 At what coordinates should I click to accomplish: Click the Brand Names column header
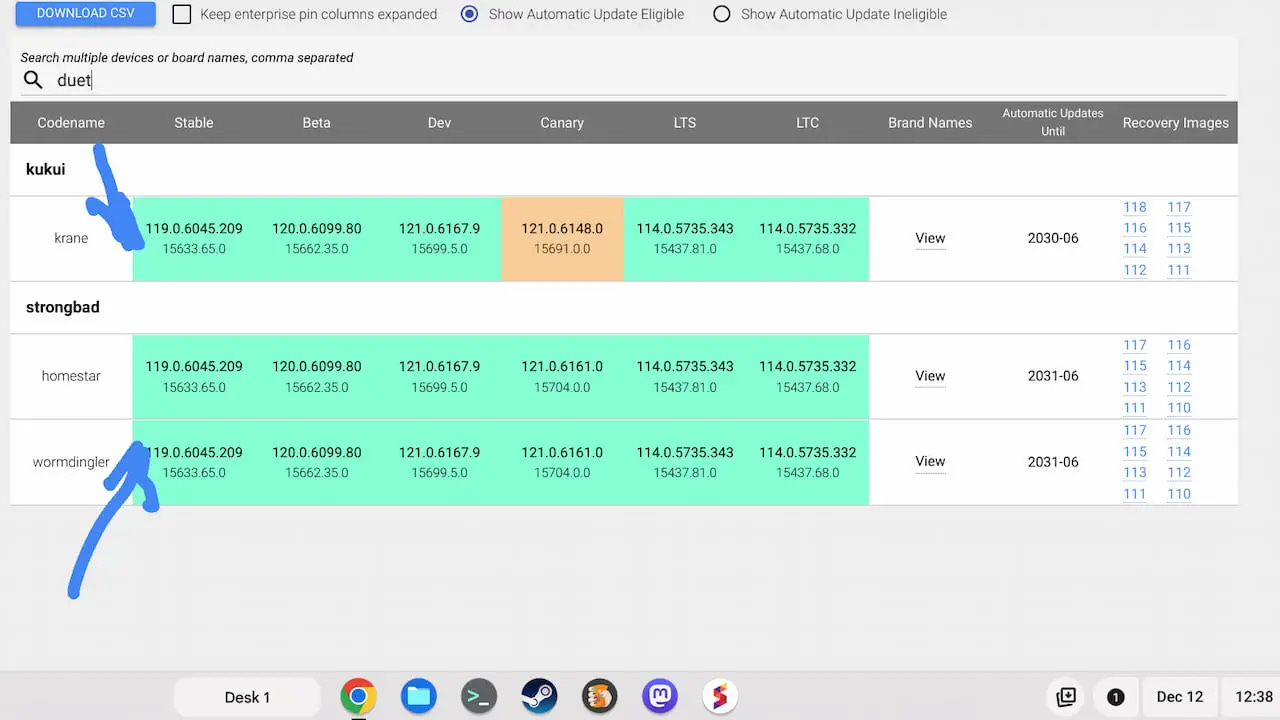930,123
